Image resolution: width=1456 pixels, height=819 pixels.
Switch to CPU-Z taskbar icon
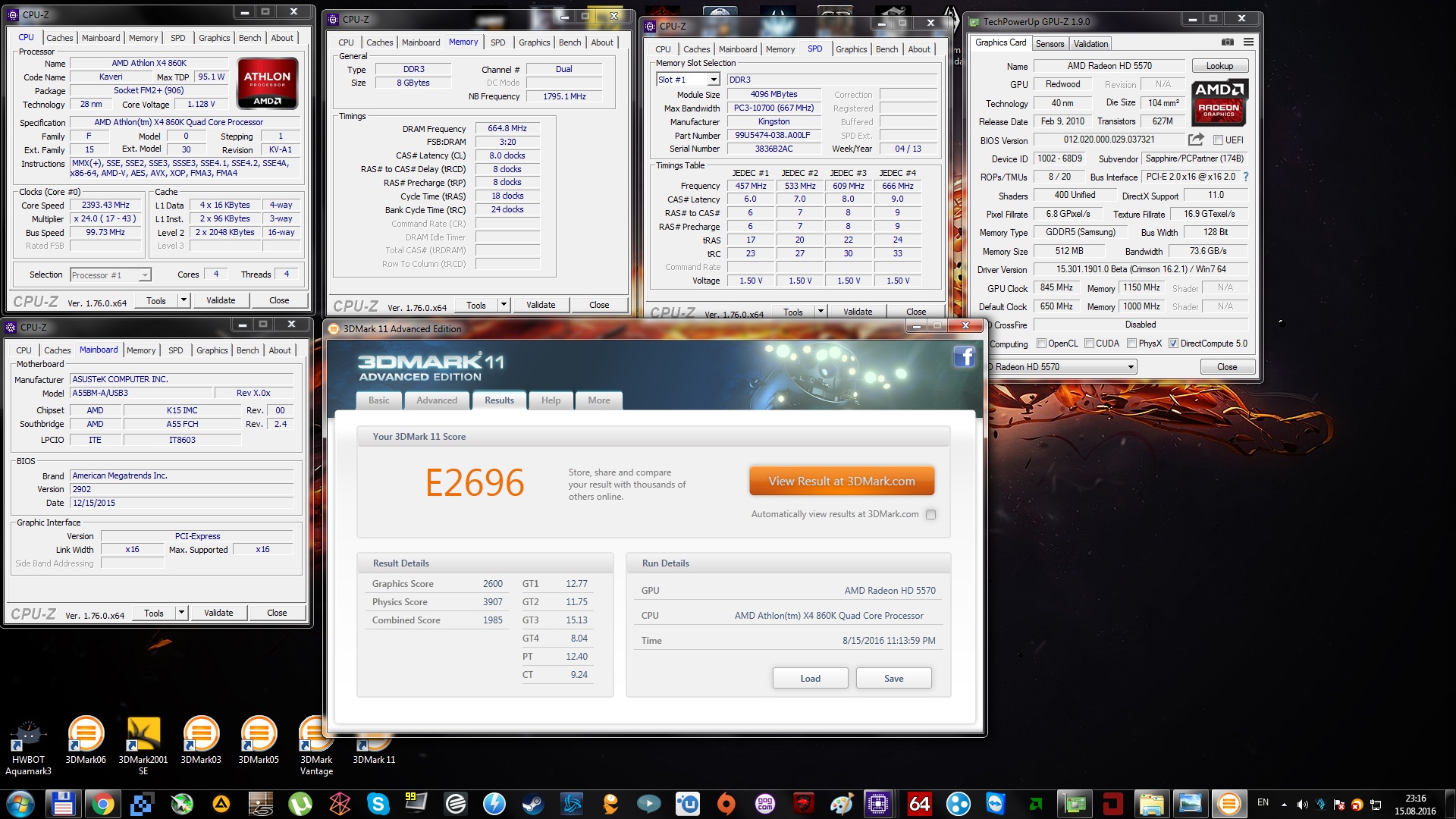coord(878,804)
